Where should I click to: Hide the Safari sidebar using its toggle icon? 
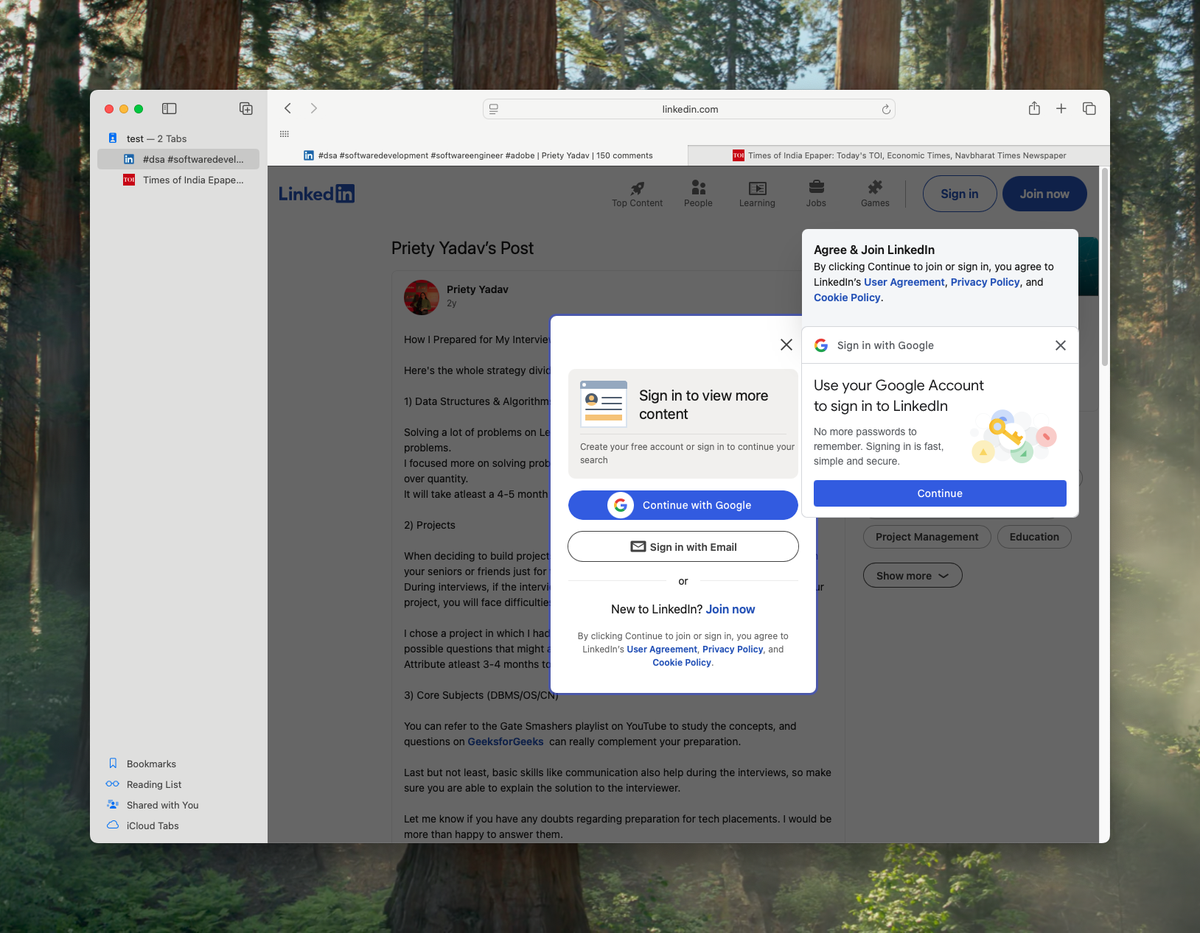169,108
